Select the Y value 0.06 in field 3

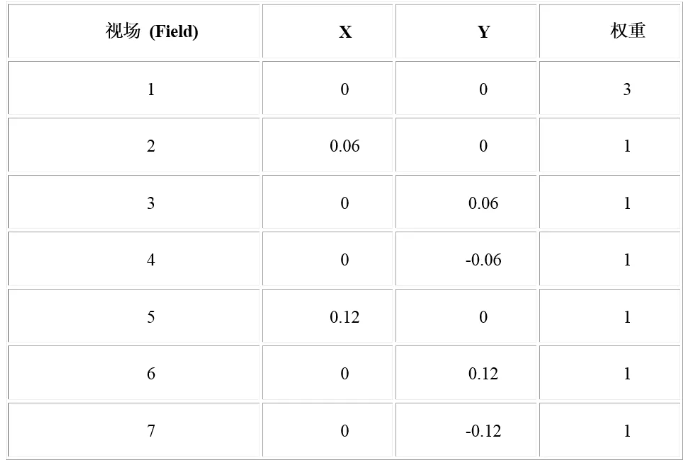click(483, 203)
